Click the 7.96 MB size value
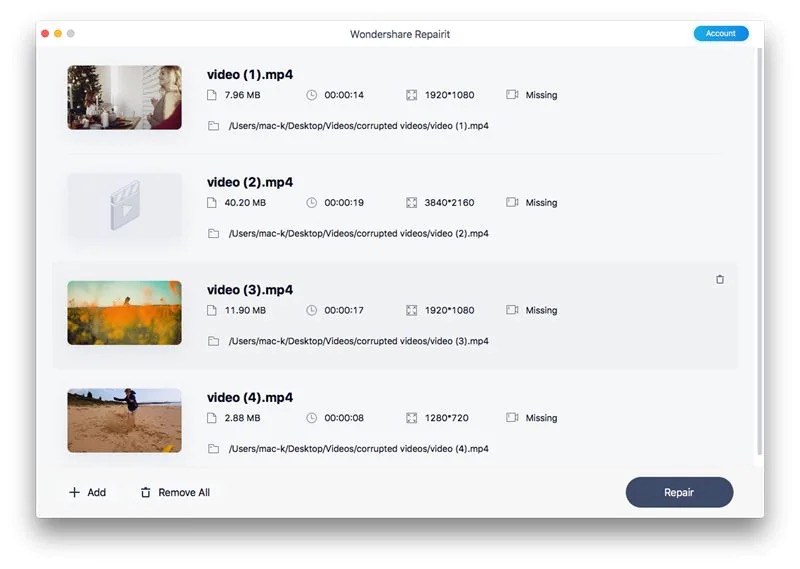Screen dimensions: 800x569 point(242,95)
